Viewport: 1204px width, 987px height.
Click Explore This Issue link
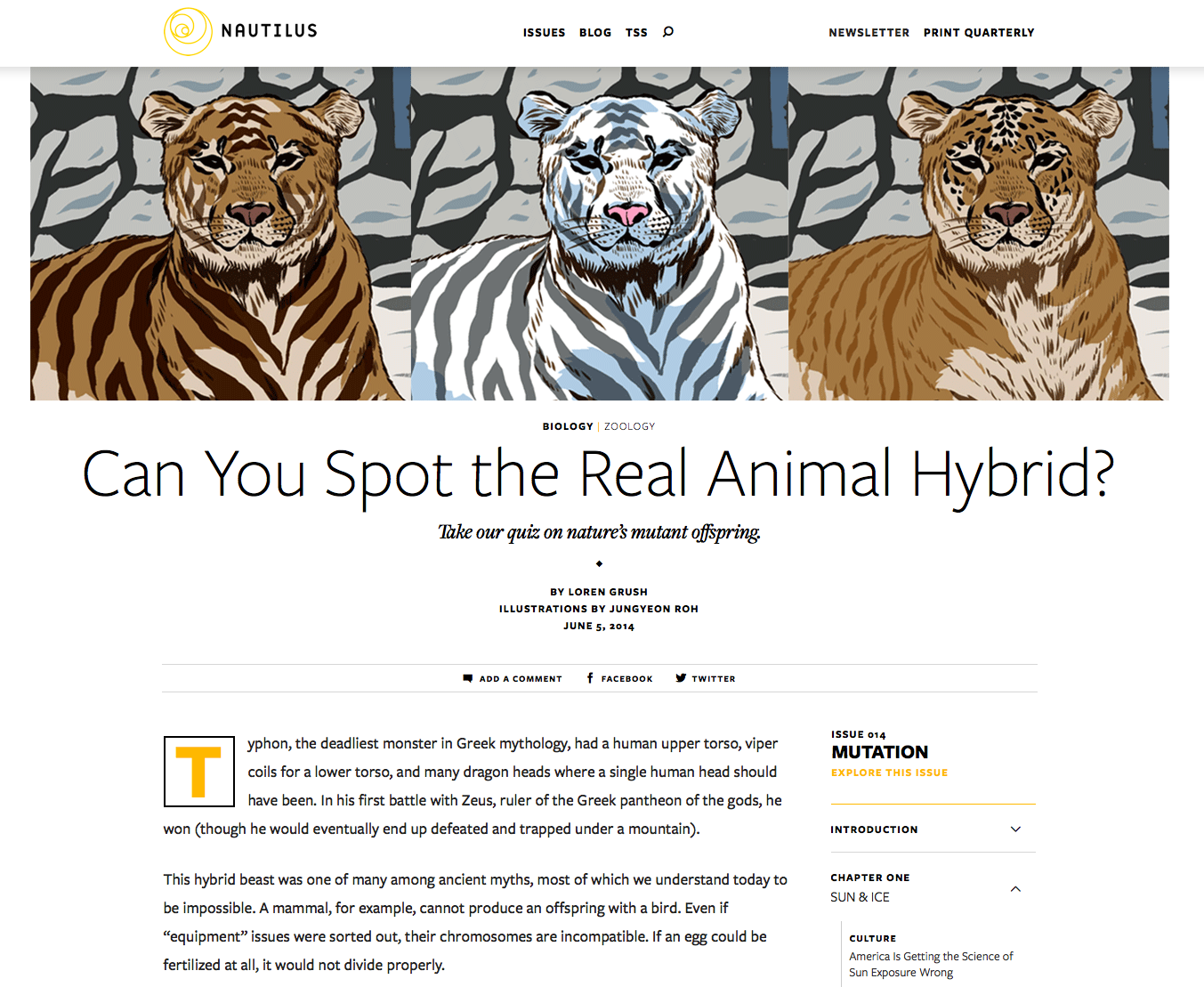[890, 773]
